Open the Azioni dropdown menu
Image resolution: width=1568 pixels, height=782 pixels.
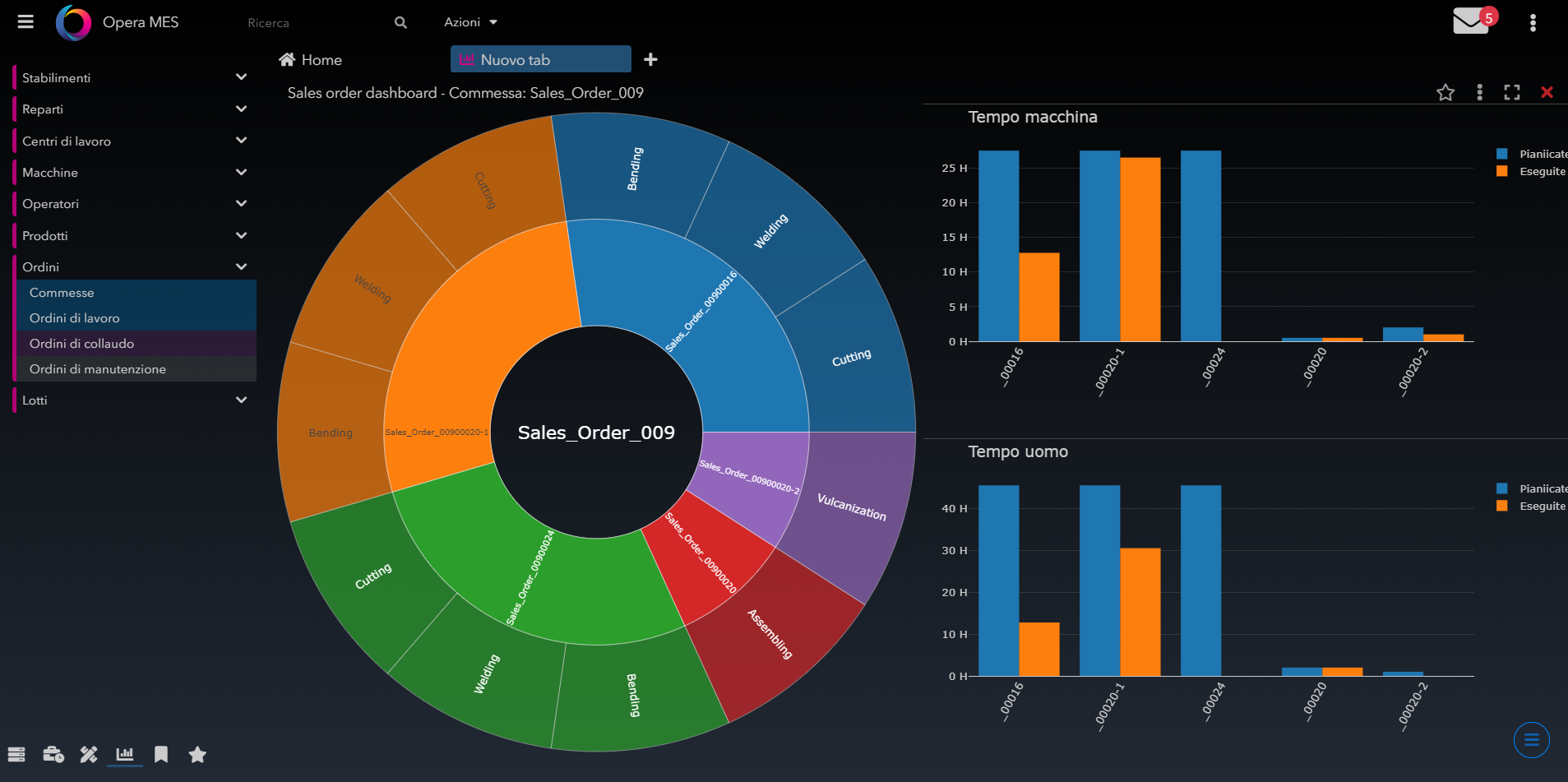tap(470, 22)
